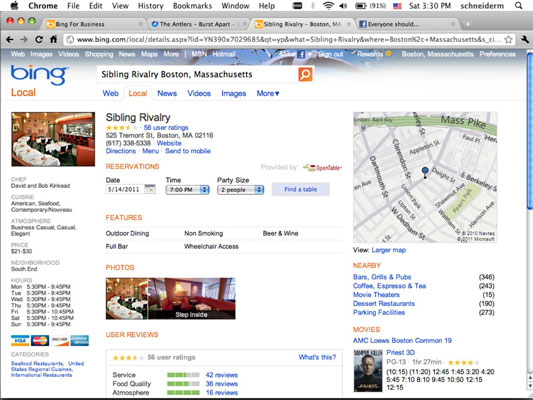The width and height of the screenshot is (533, 400).
Task: Click the MasterCard icon
Action: 40,340
